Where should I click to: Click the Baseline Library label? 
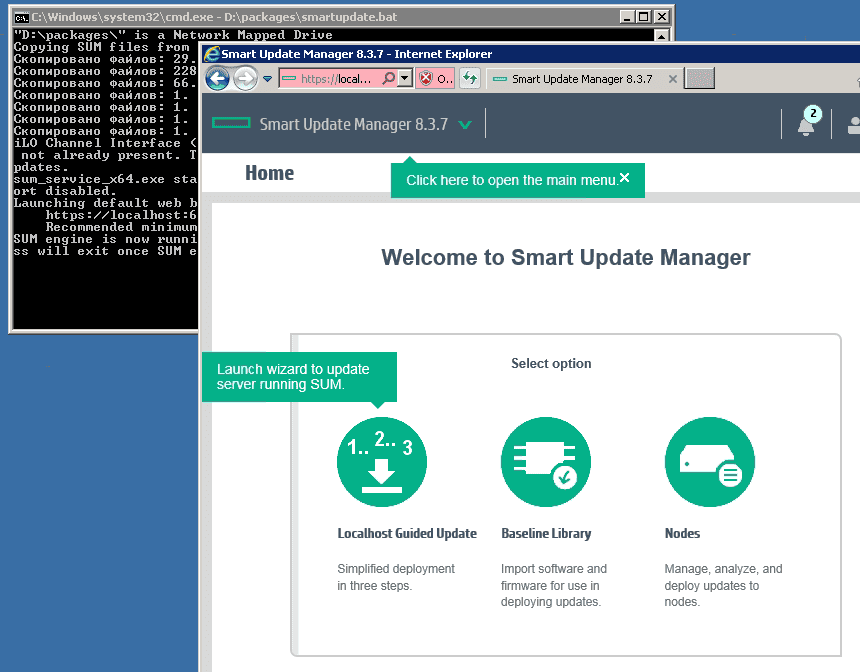(546, 533)
